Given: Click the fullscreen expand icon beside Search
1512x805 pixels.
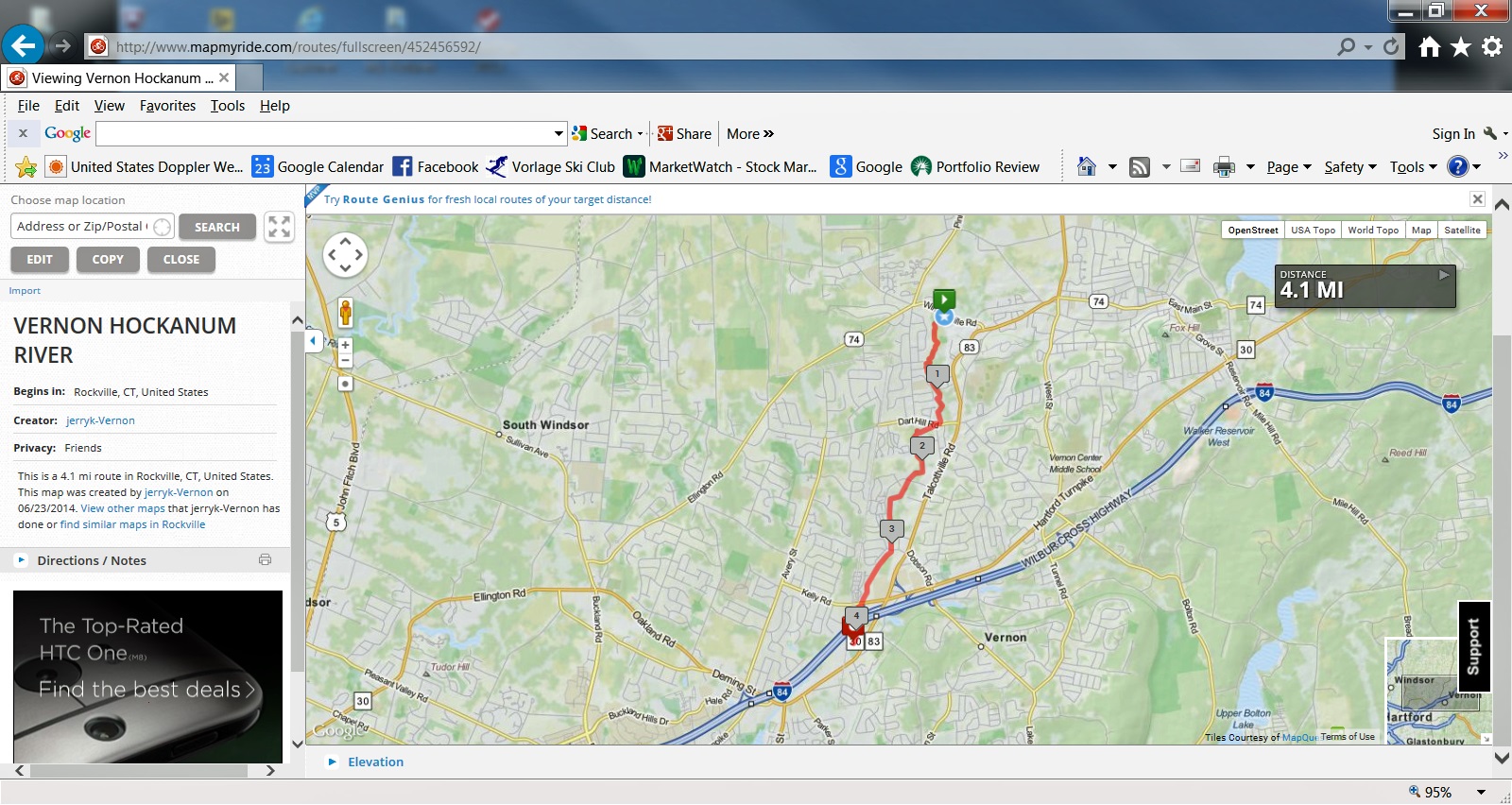Looking at the screenshot, I should 279,227.
